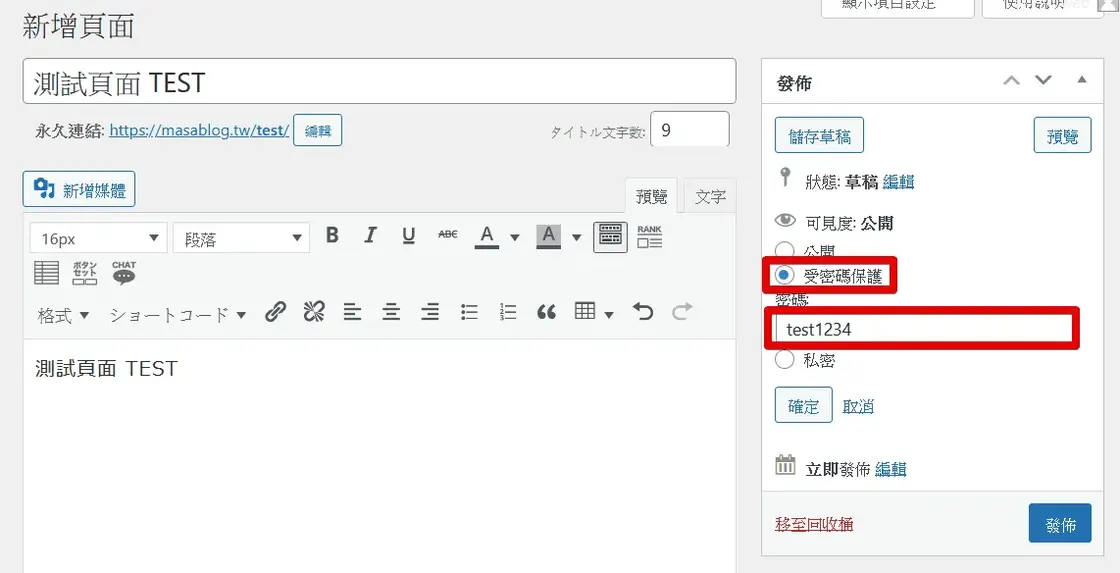
Task: Open the 格式 format menu
Action: [64, 314]
